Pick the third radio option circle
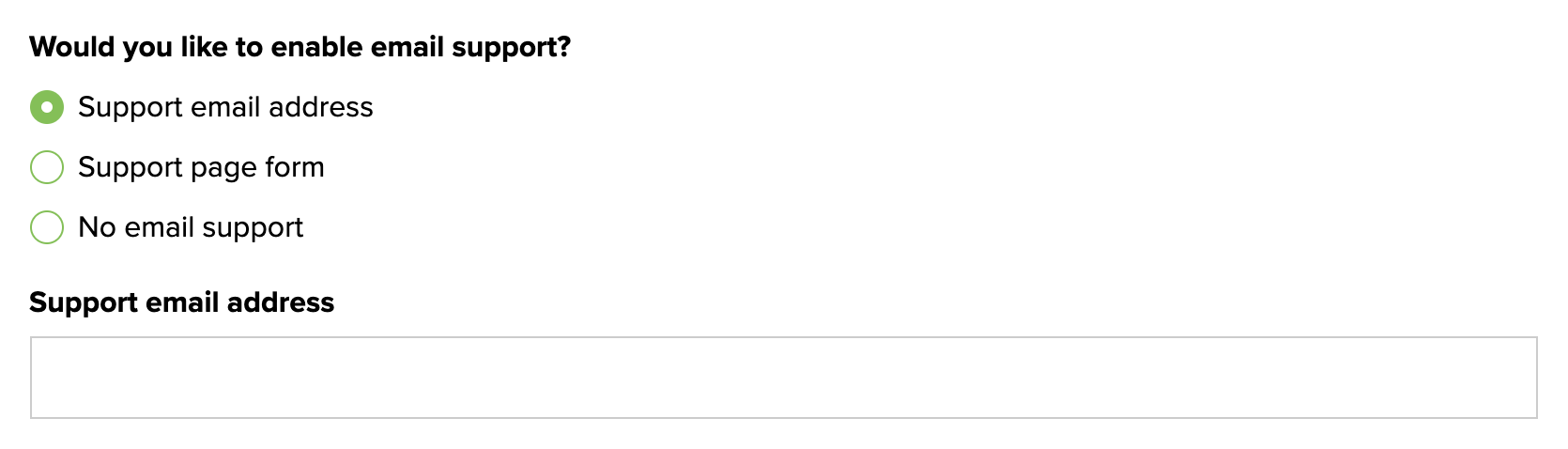Screen dimensions: 1568x449 pyautogui.click(x=47, y=227)
